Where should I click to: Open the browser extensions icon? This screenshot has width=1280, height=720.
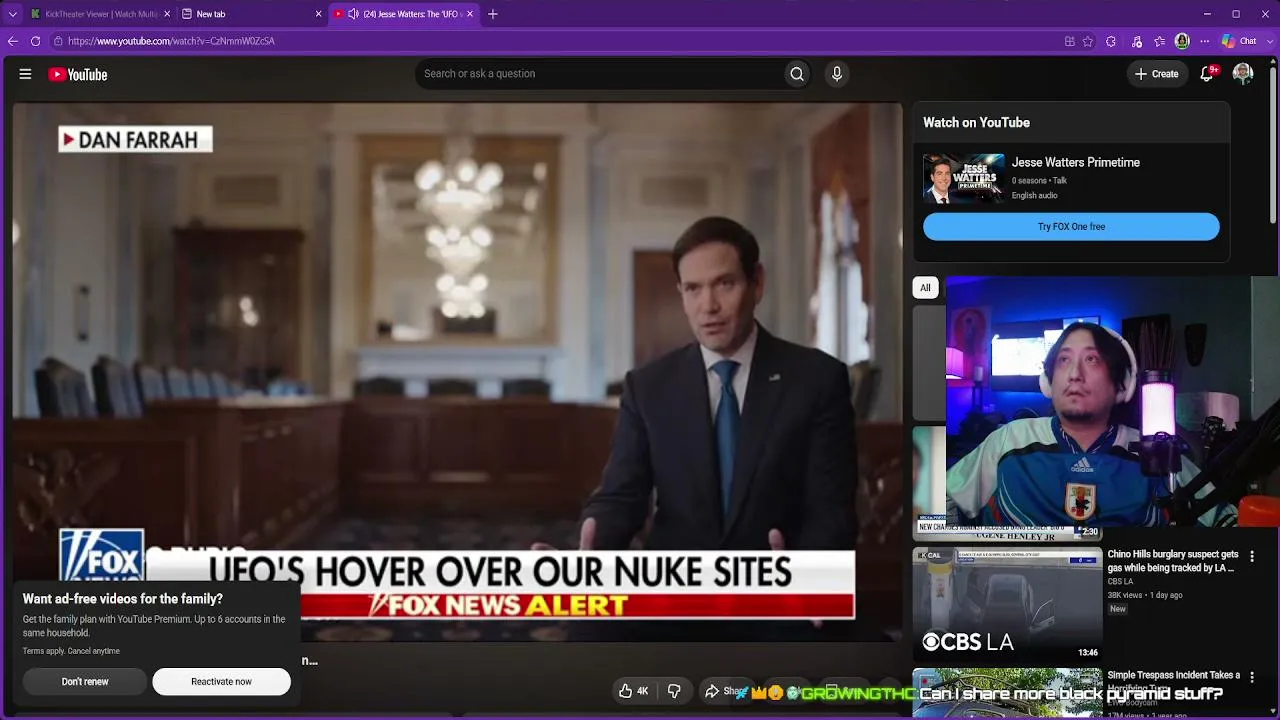tap(1111, 41)
